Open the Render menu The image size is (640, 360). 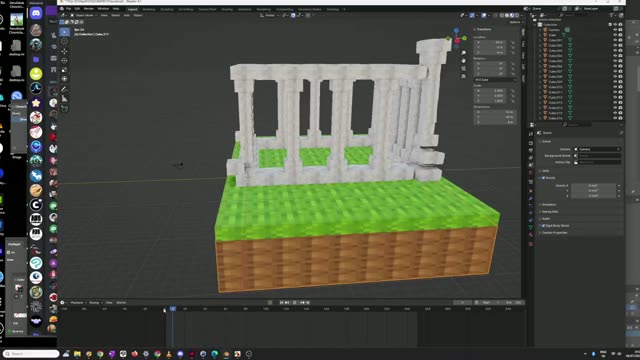[88, 9]
